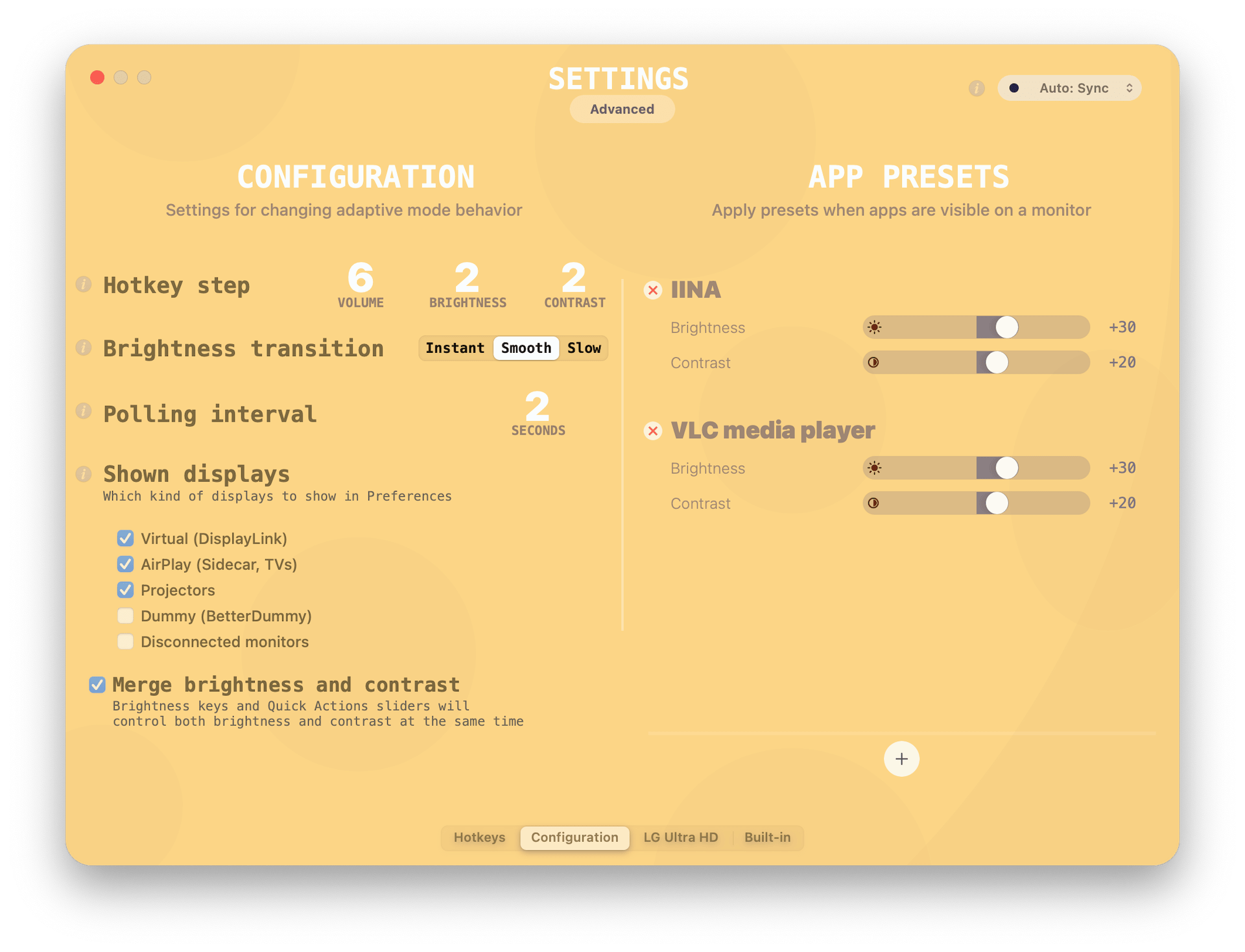Screen dimensions: 1245x952
Task: Click info icon beside Brightness transition
Action: (x=83, y=348)
